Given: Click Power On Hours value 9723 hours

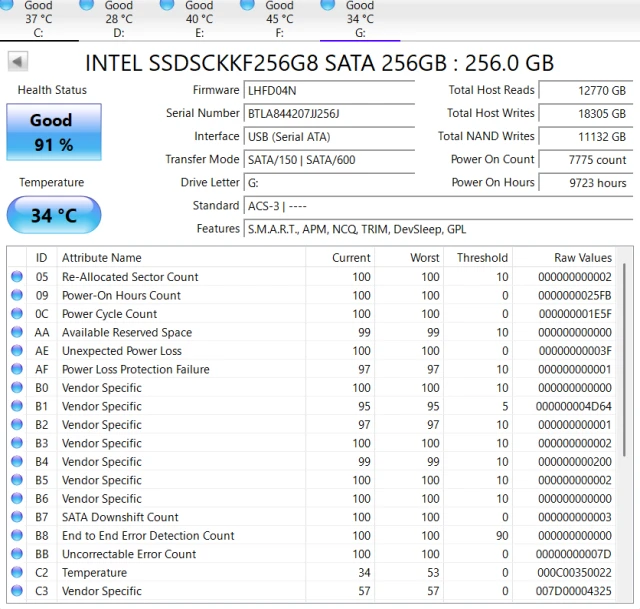Looking at the screenshot, I should point(586,182).
